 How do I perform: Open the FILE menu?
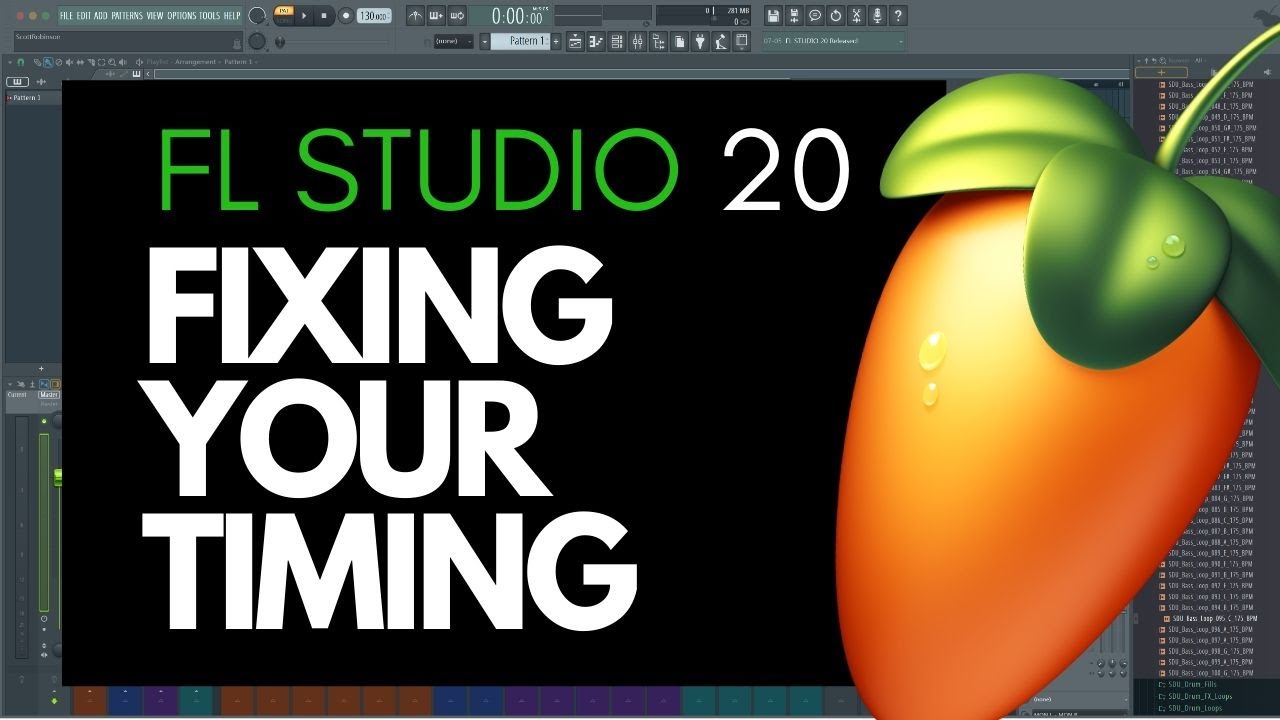66,16
